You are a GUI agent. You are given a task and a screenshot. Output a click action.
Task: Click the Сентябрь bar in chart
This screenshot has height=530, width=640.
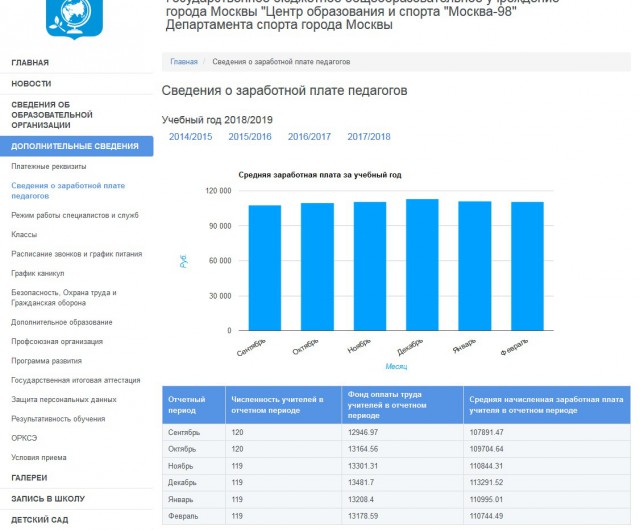(265, 268)
